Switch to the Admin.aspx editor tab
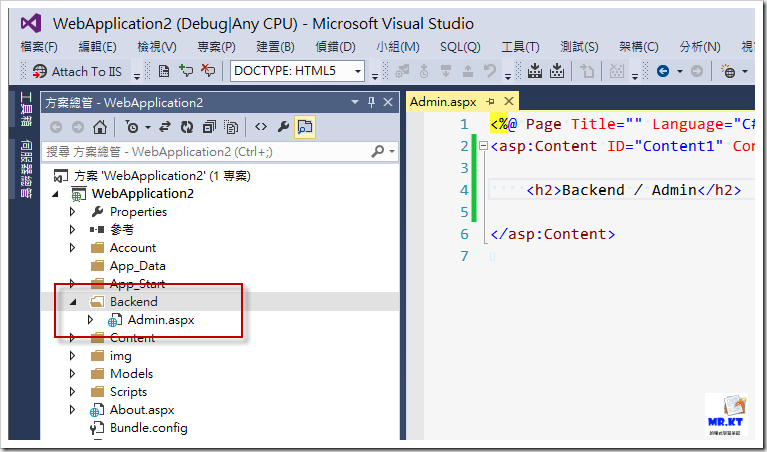The width and height of the screenshot is (767, 452). click(x=443, y=102)
